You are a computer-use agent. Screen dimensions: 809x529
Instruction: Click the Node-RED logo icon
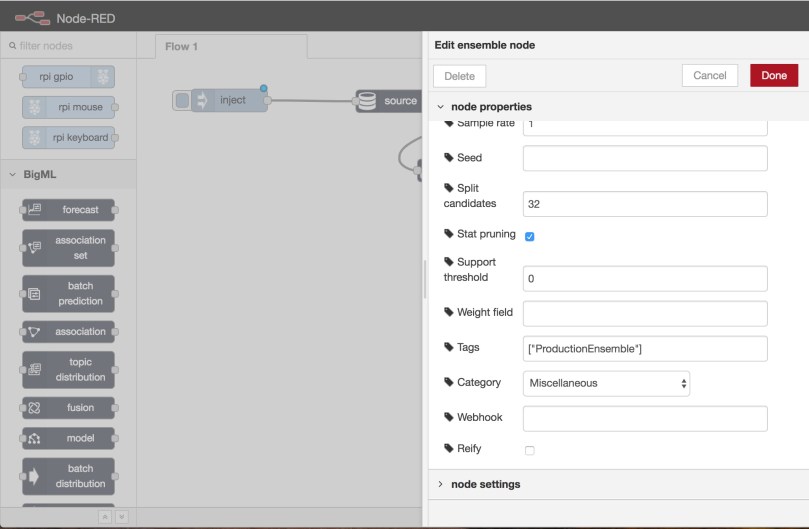(32, 19)
